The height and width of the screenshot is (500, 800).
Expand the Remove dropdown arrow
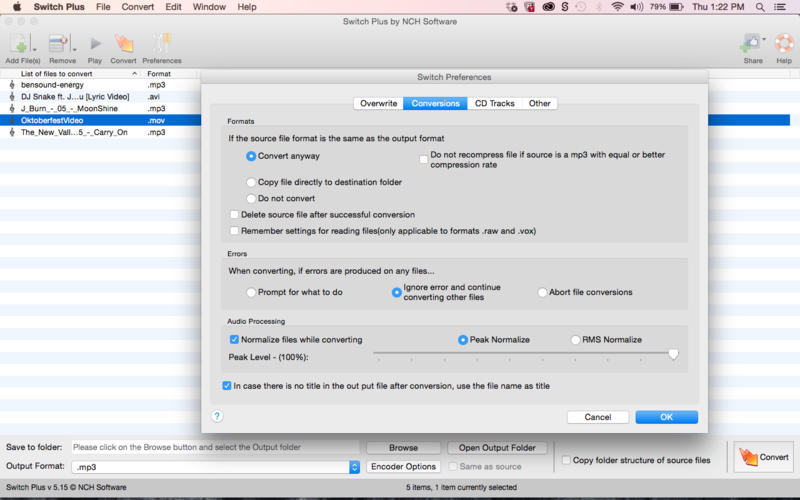coord(74,49)
